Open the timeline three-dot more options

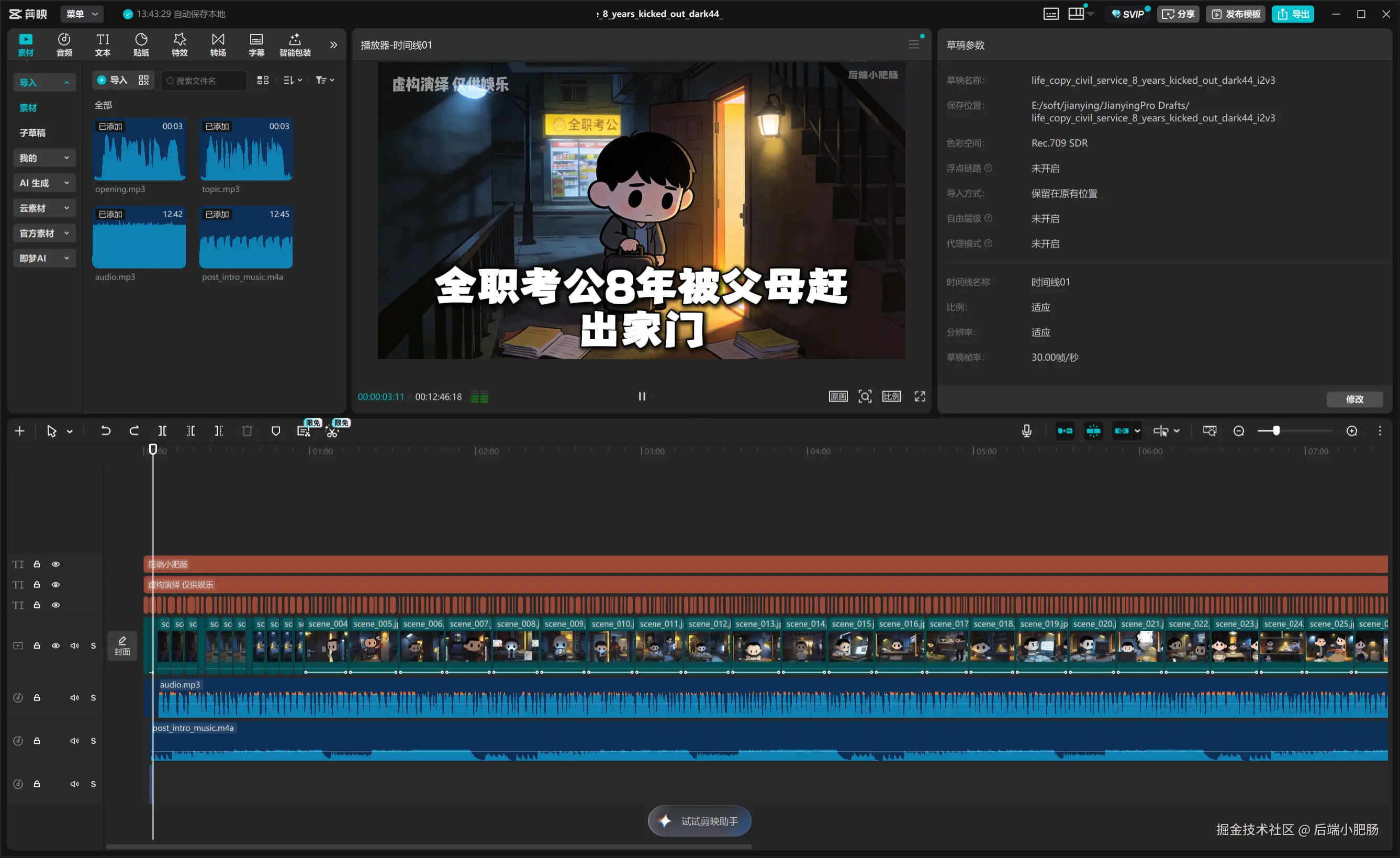[1380, 431]
